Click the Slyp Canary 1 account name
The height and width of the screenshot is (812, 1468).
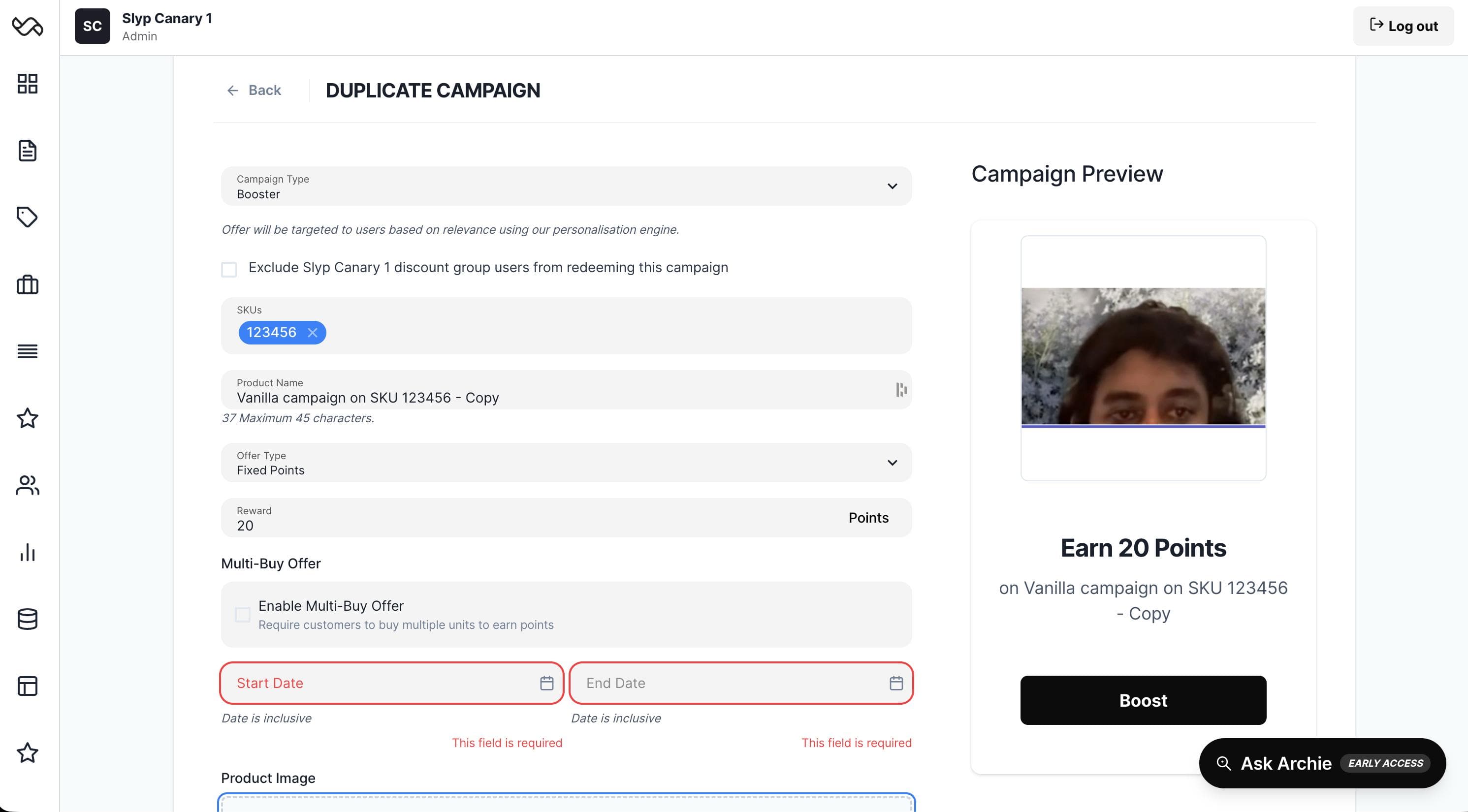click(x=167, y=18)
